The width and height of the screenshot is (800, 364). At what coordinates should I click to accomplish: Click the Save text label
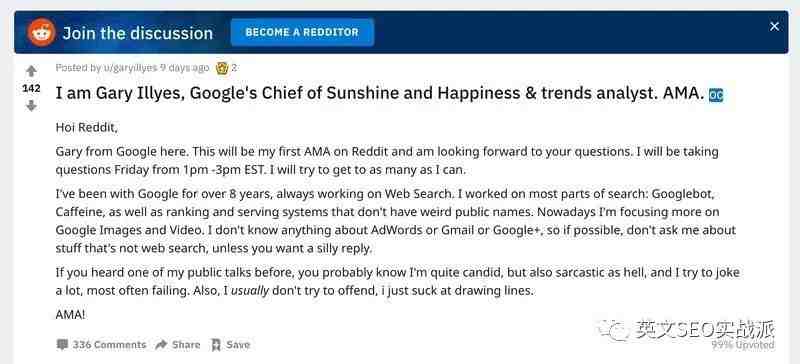click(x=238, y=345)
